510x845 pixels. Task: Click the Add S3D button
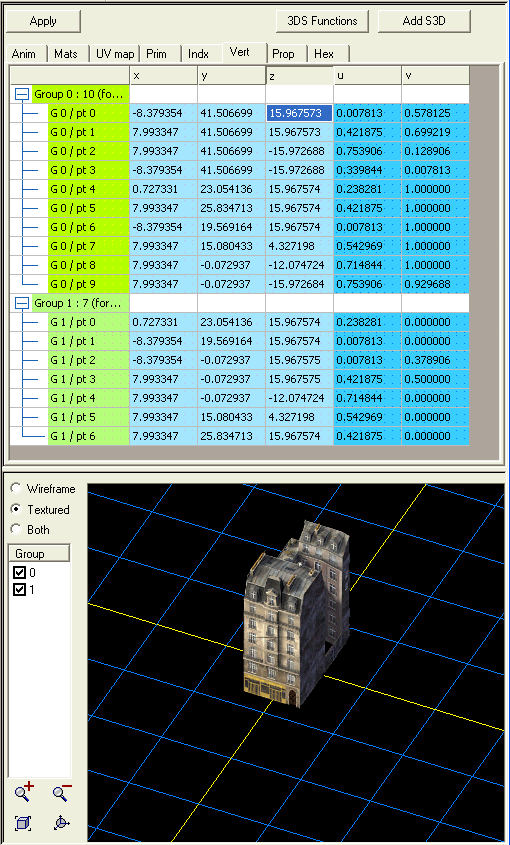tap(424, 22)
